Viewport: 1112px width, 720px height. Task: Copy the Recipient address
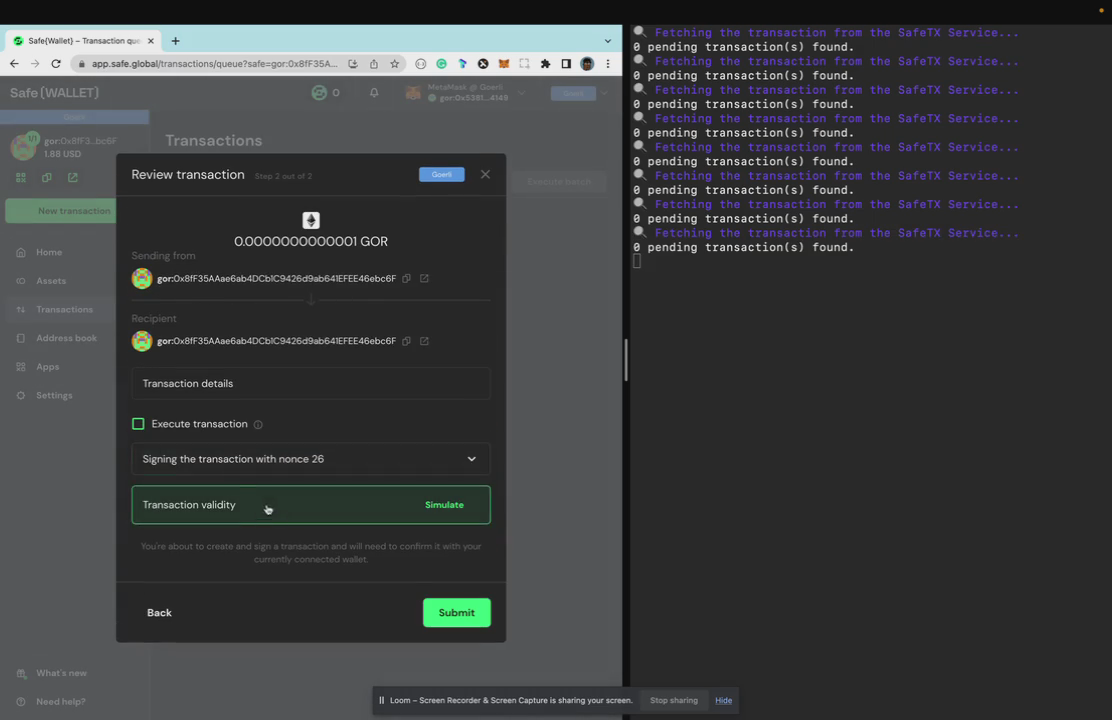[406, 341]
